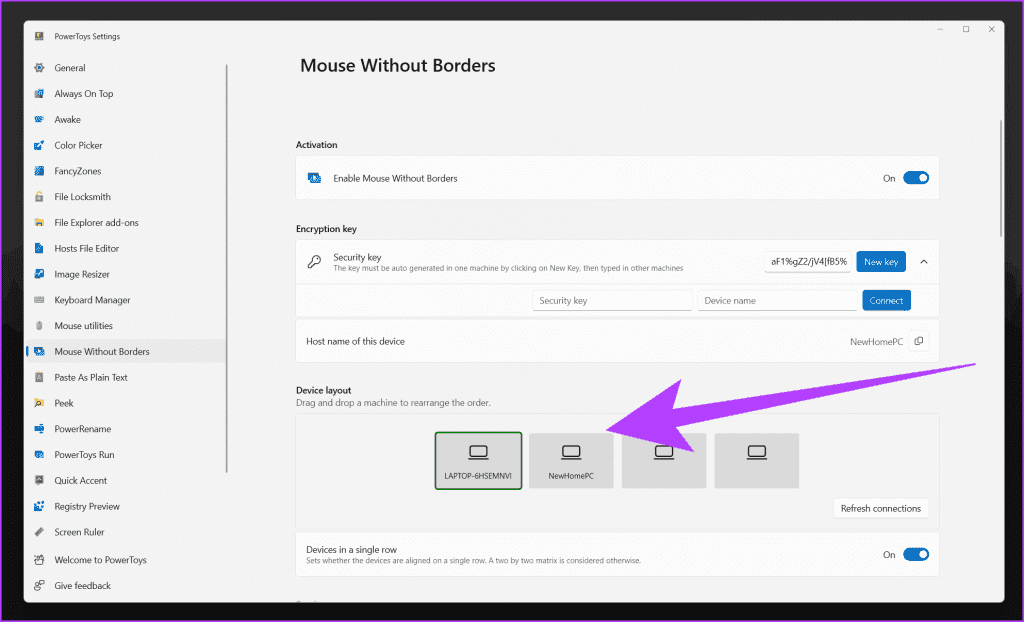The width and height of the screenshot is (1024, 622).
Task: Click the Host name of this device label
Action: (355, 341)
